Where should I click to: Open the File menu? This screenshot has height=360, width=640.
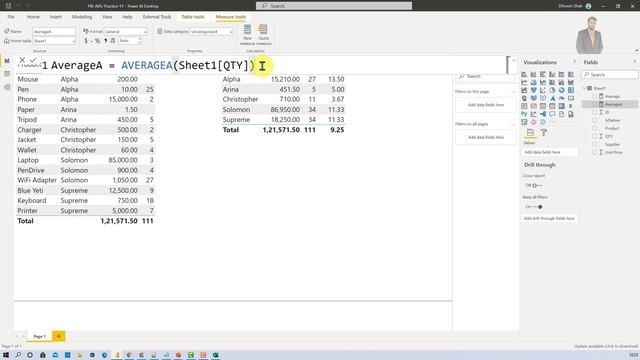point(11,17)
